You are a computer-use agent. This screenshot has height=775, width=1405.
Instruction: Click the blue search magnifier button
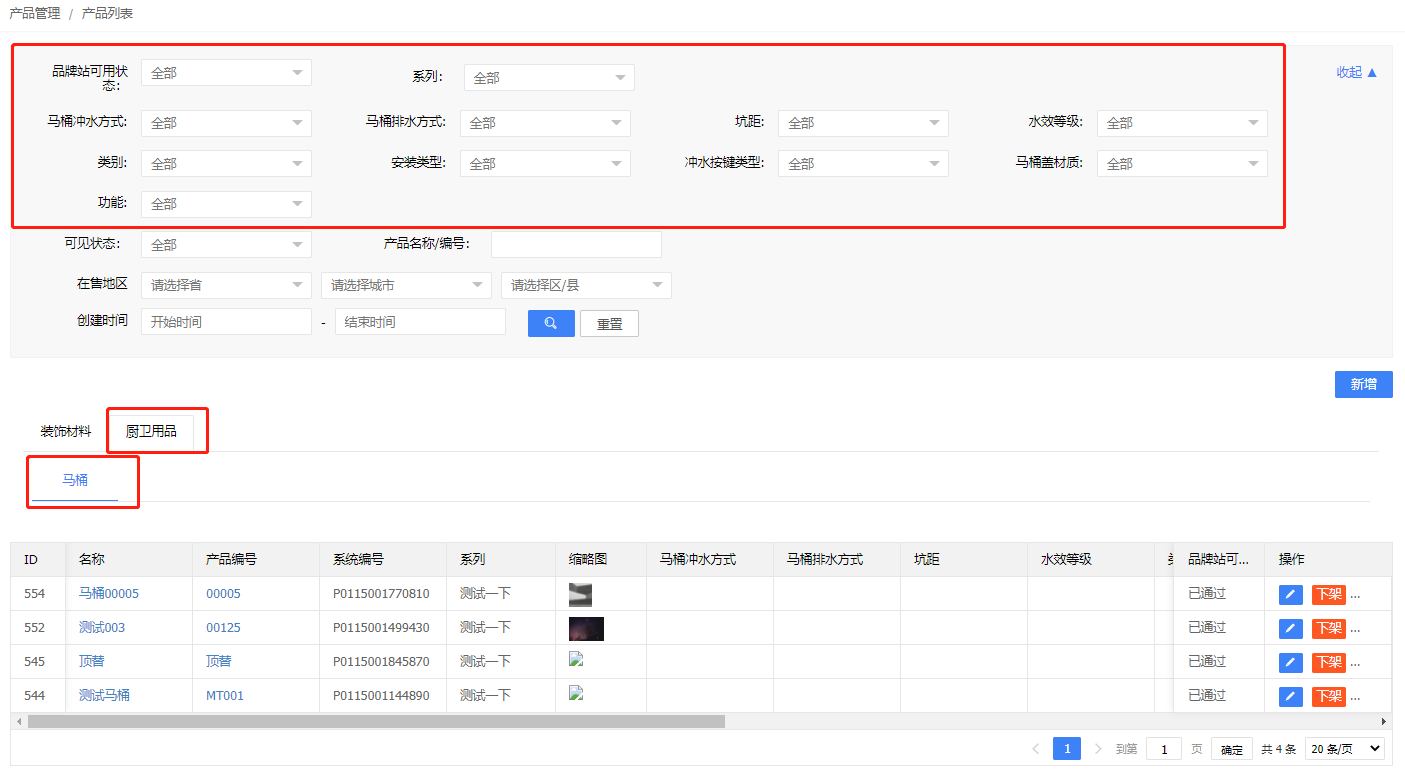coord(551,324)
